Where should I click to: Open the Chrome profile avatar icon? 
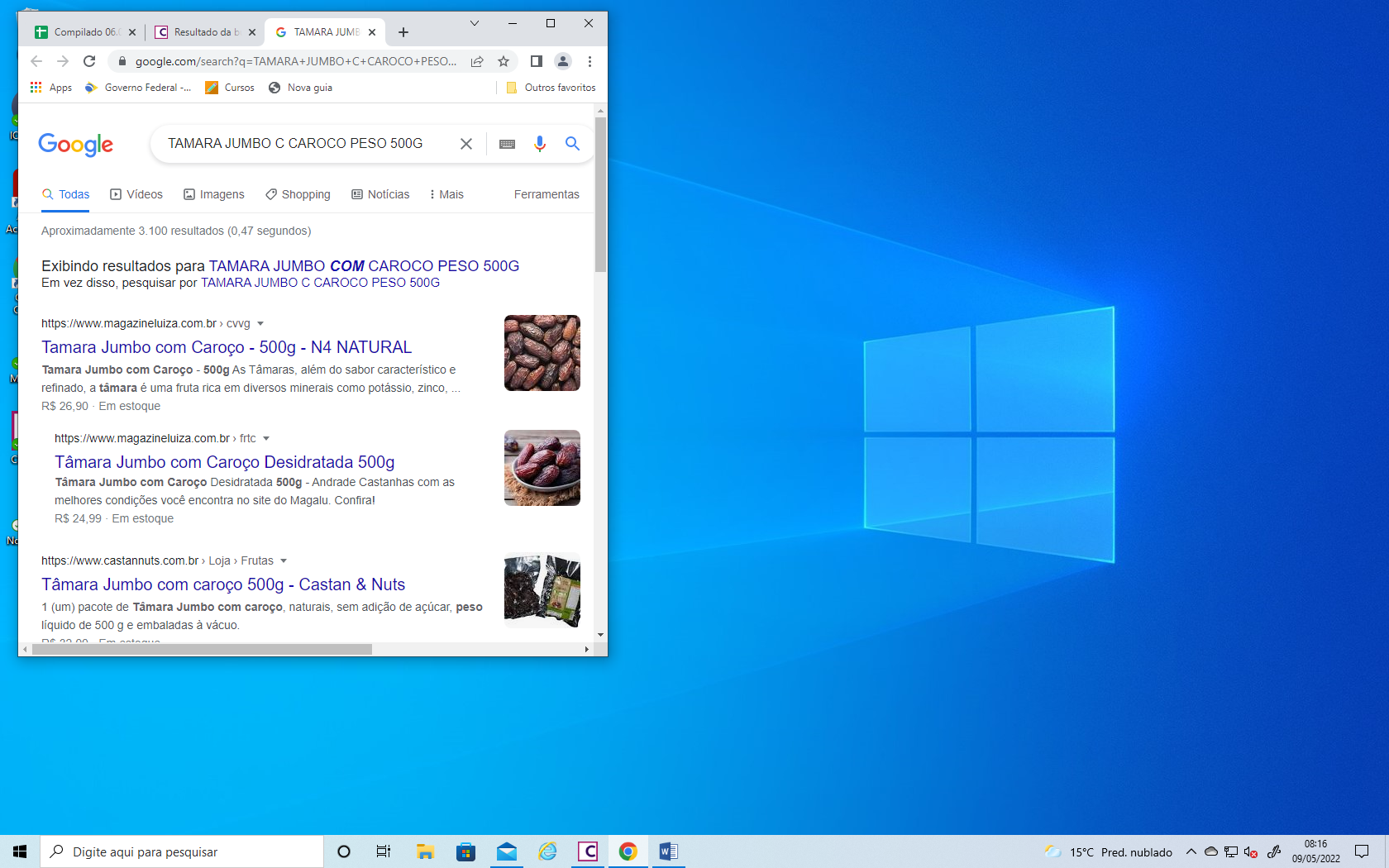[563, 61]
